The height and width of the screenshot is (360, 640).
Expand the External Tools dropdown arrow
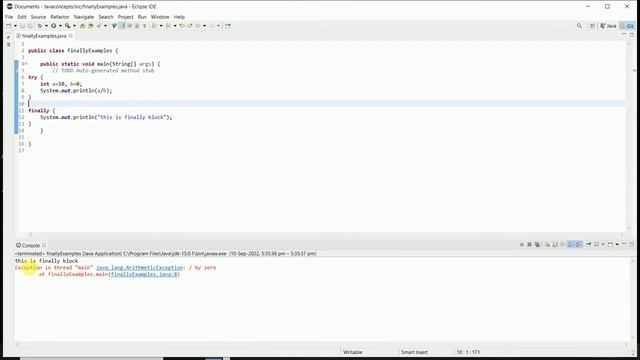[74, 26]
